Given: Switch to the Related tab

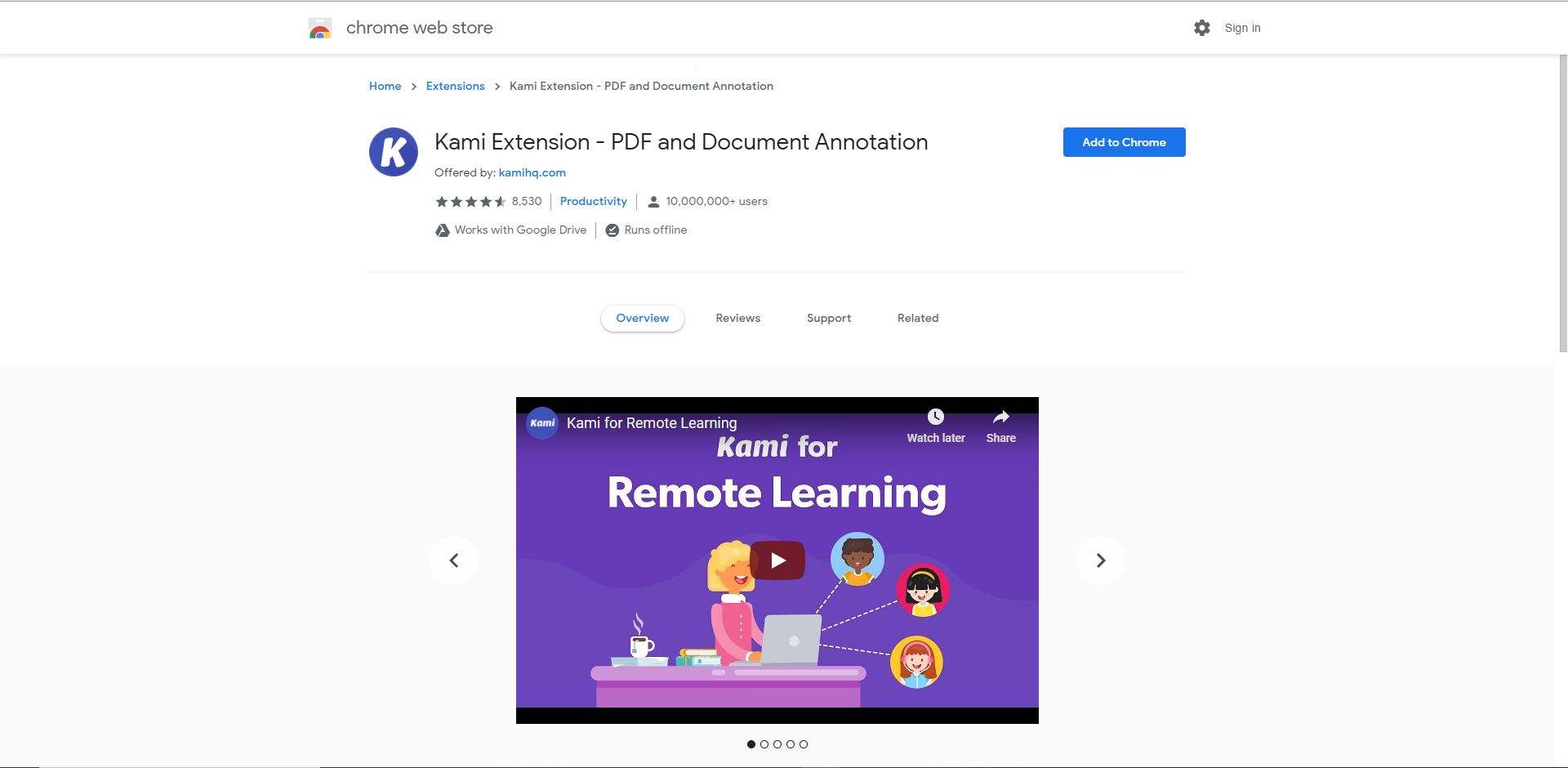Looking at the screenshot, I should 918,319.
